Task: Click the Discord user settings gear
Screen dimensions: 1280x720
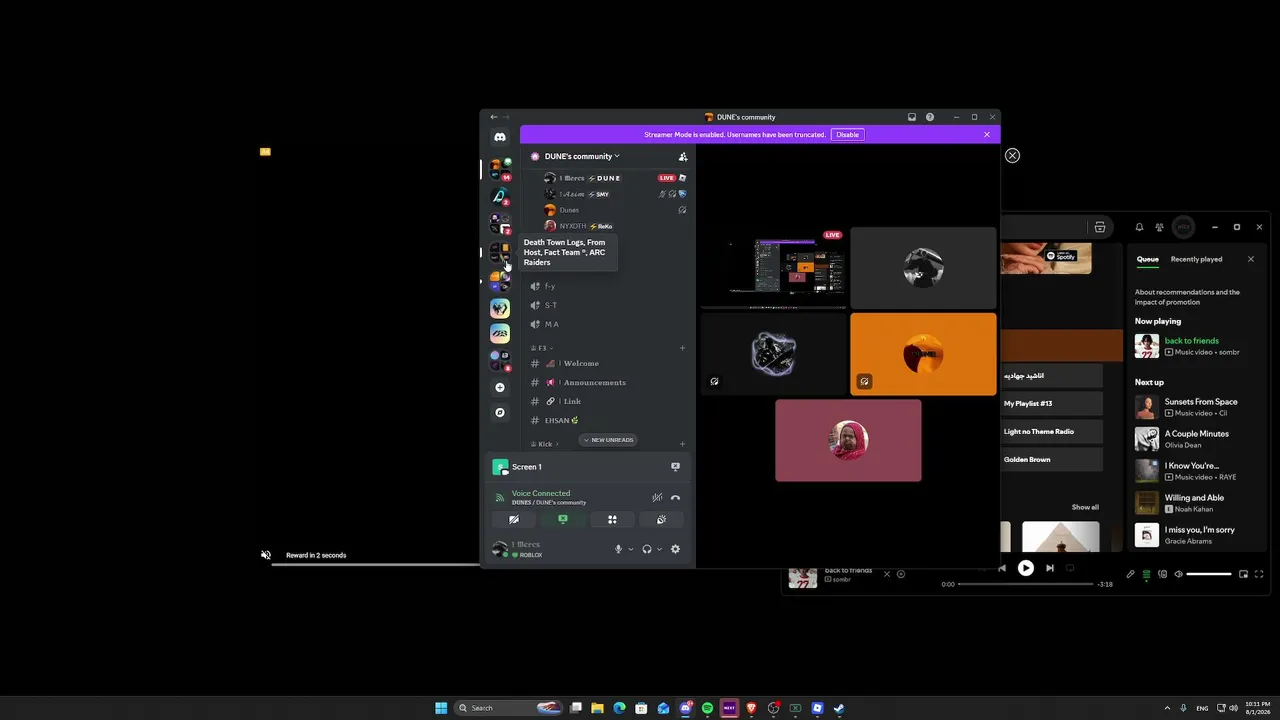Action: [x=675, y=549]
